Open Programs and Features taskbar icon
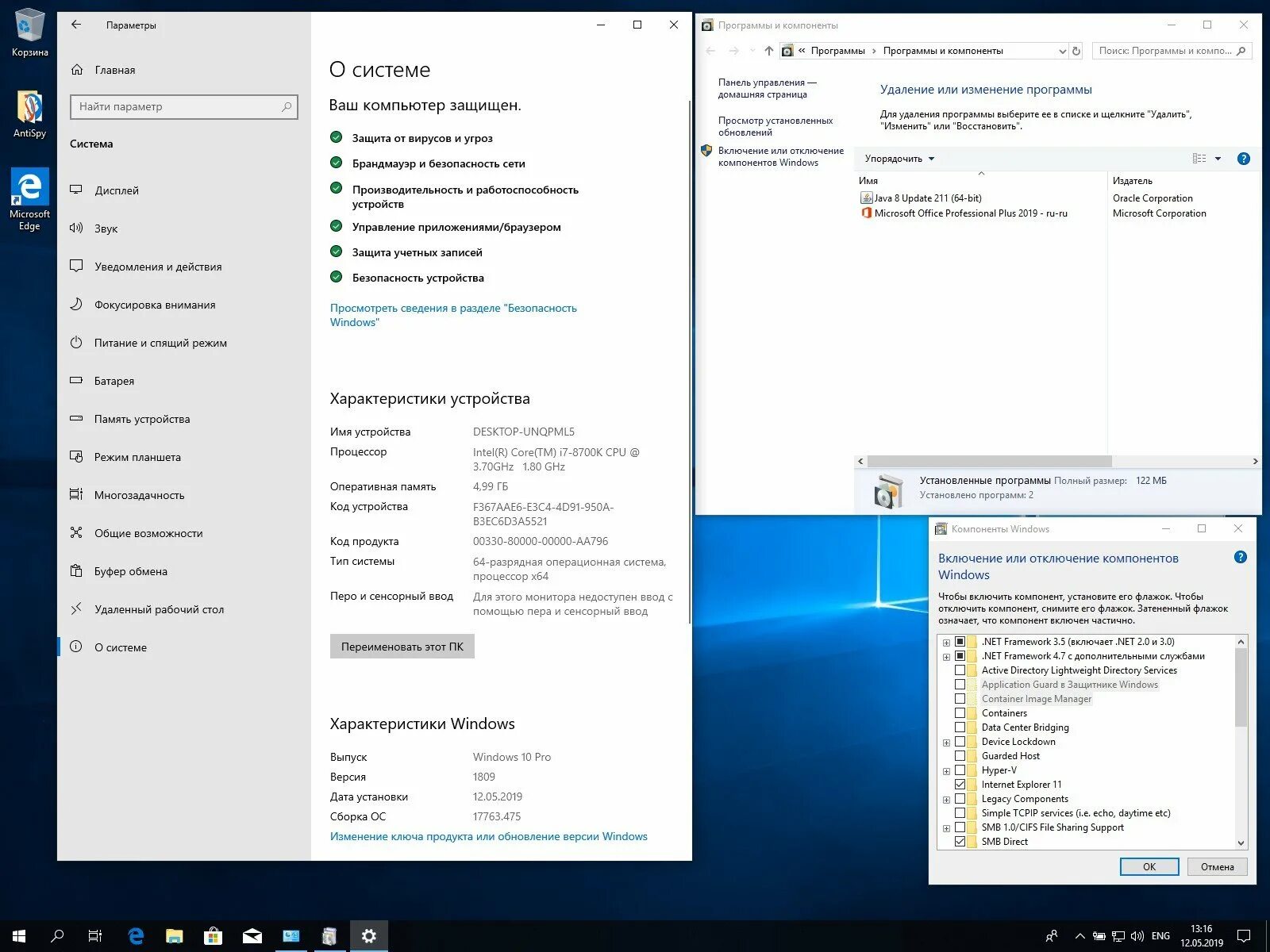1270x952 pixels. [330, 936]
